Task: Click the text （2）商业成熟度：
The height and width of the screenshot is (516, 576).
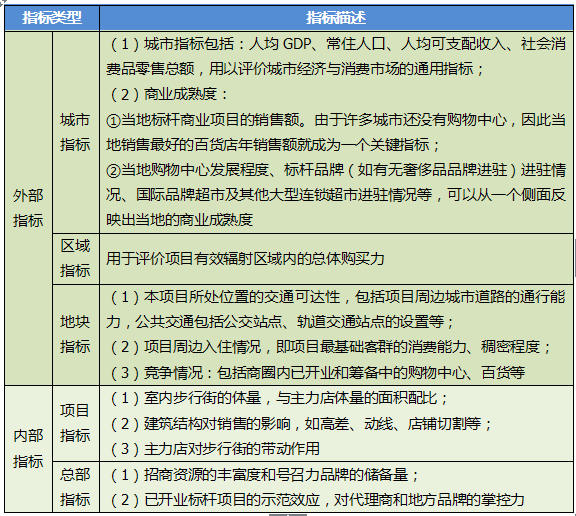Action: [x=168, y=95]
